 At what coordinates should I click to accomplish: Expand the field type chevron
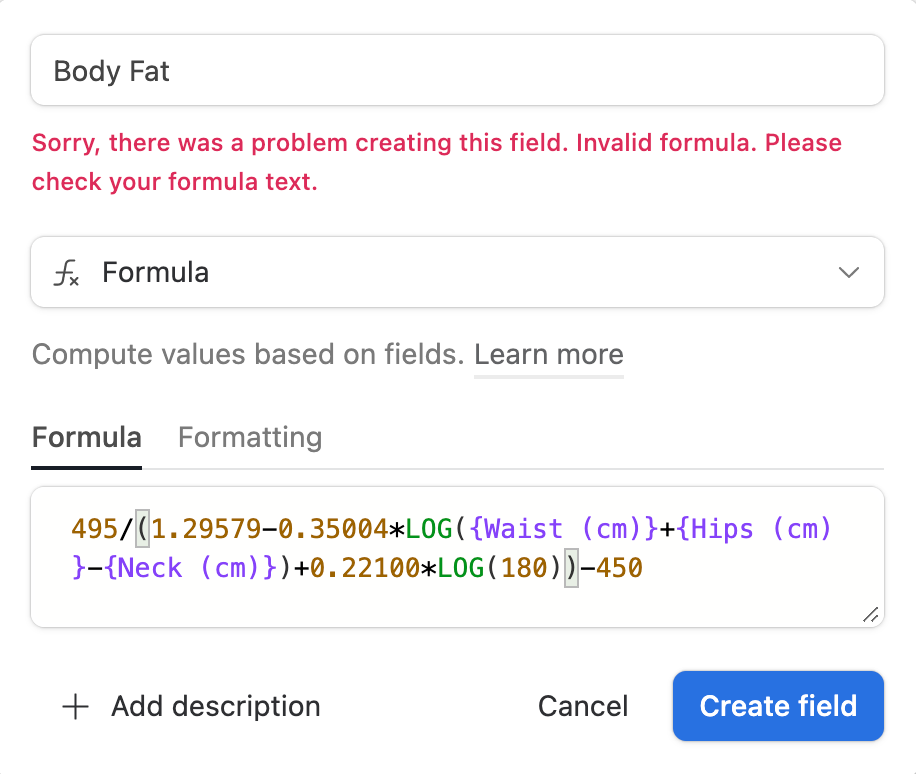[x=848, y=272]
